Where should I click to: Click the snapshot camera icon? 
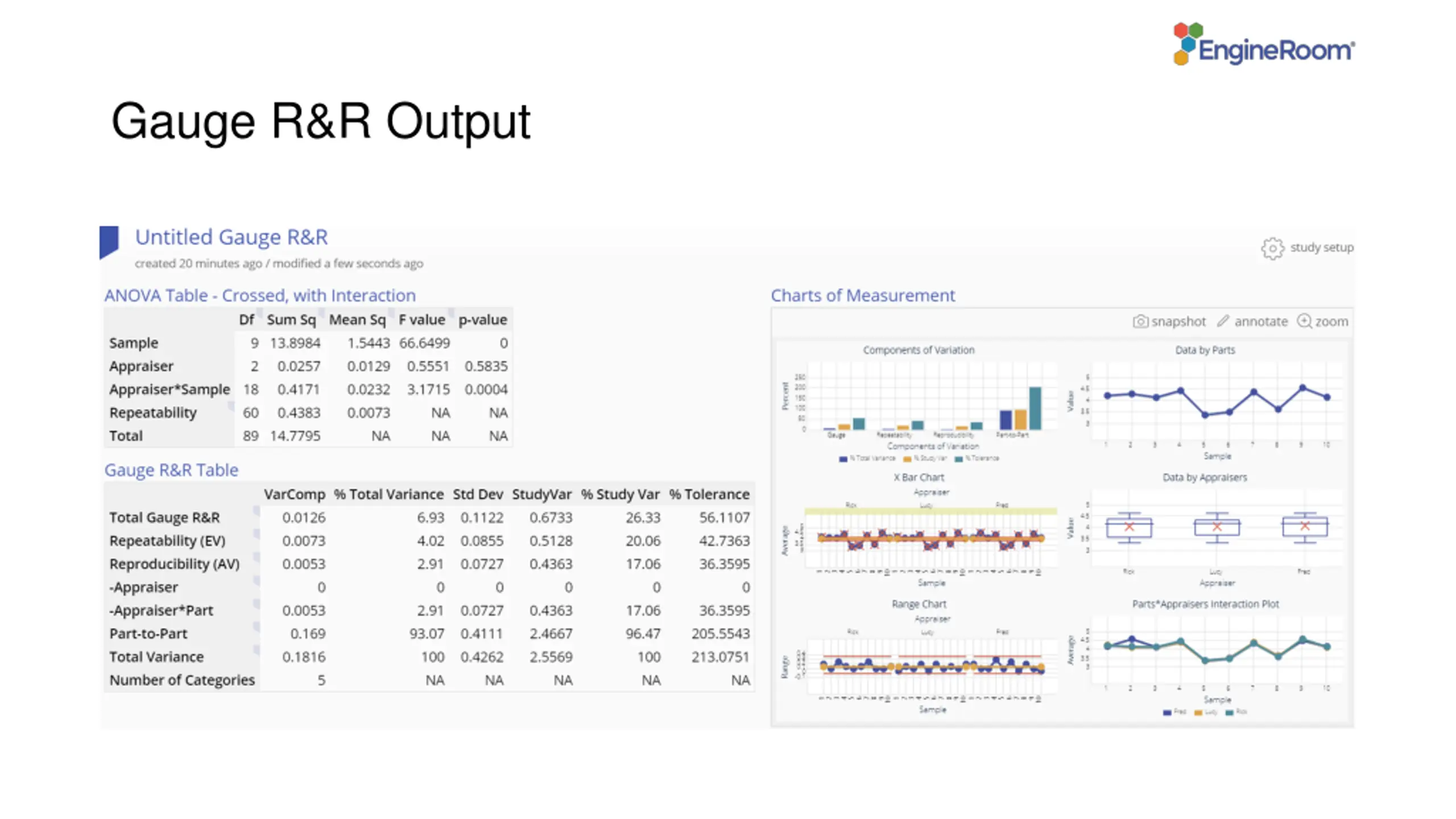pyautogui.click(x=1140, y=321)
